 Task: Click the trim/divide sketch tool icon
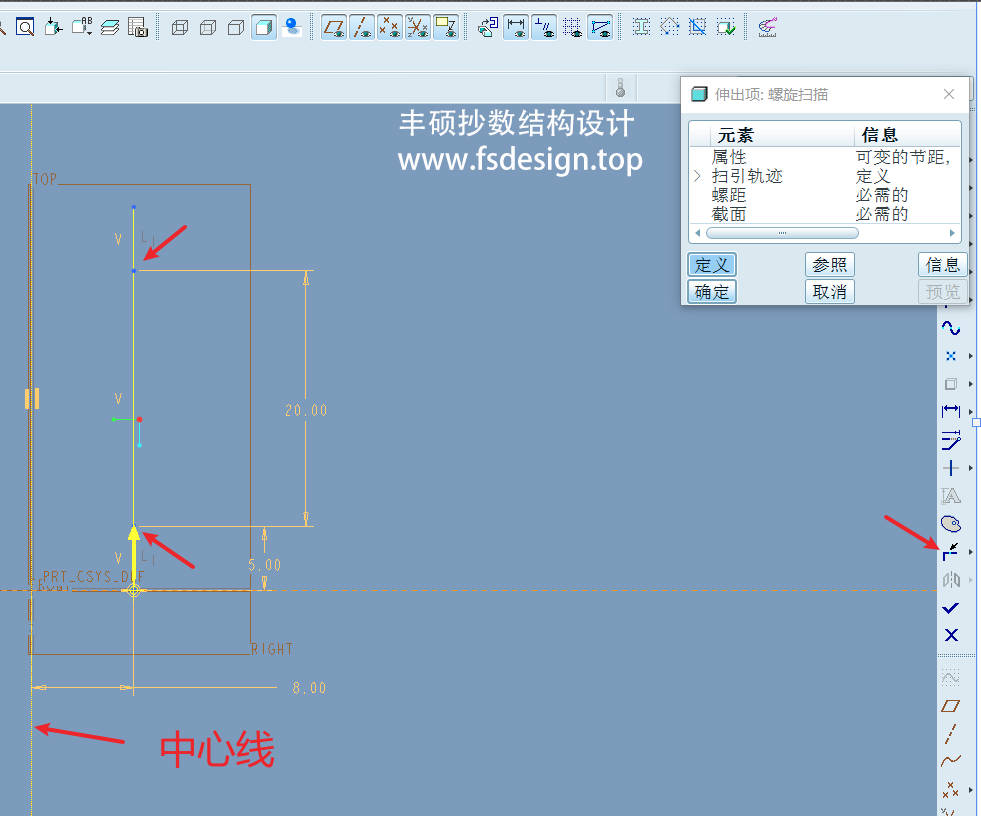click(951, 551)
